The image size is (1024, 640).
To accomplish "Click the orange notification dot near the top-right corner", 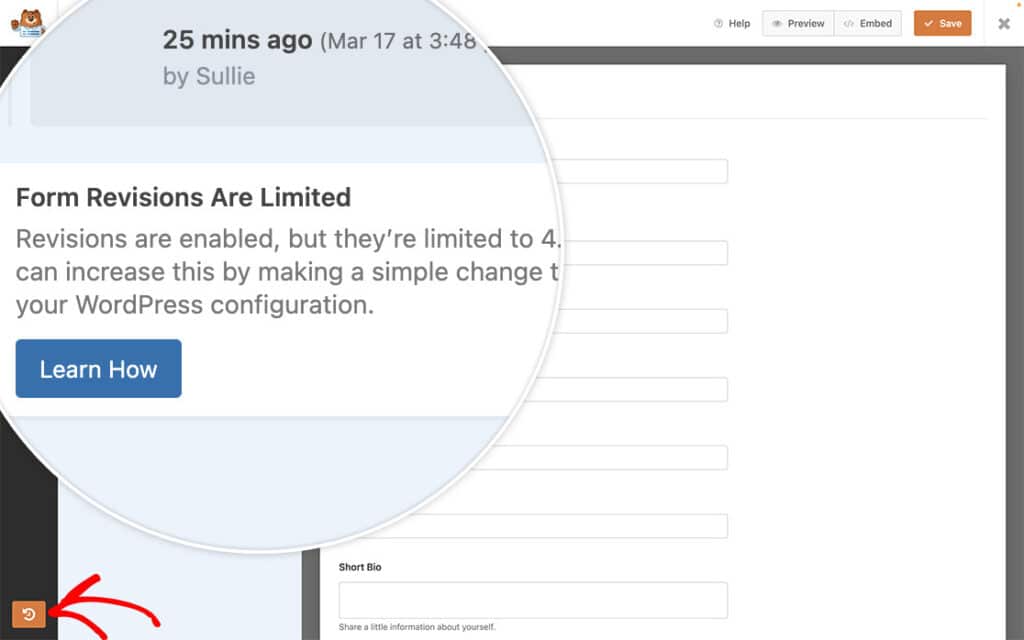I will click(1019, 6).
